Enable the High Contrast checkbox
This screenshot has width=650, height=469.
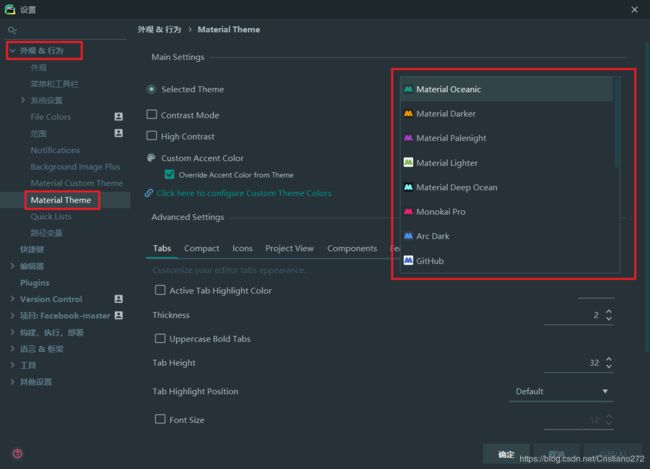(x=152, y=136)
